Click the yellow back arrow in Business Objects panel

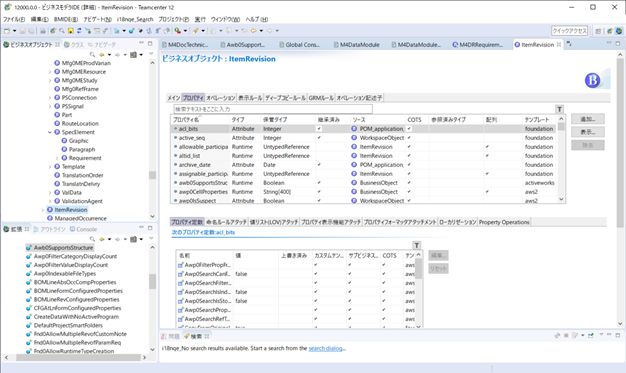pyautogui.click(x=102, y=55)
